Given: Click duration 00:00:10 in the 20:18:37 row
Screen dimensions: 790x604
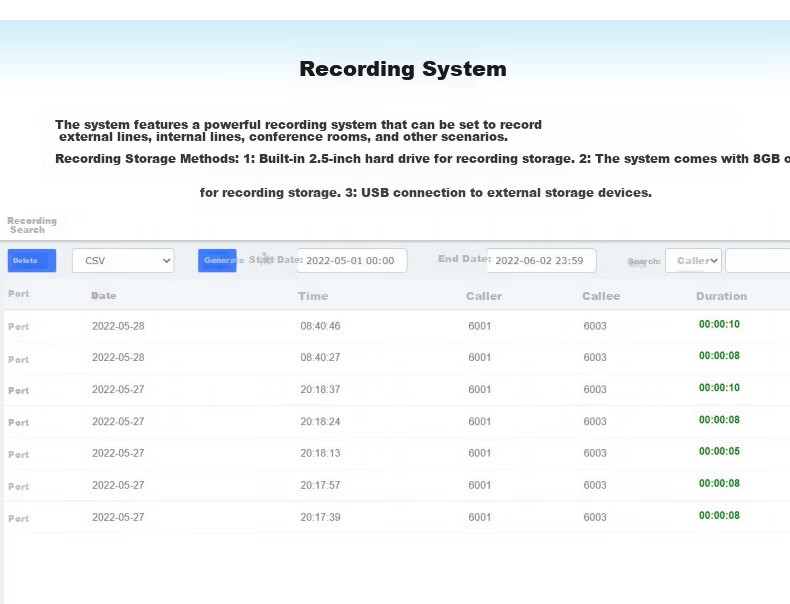Looking at the screenshot, I should click(x=719, y=387).
